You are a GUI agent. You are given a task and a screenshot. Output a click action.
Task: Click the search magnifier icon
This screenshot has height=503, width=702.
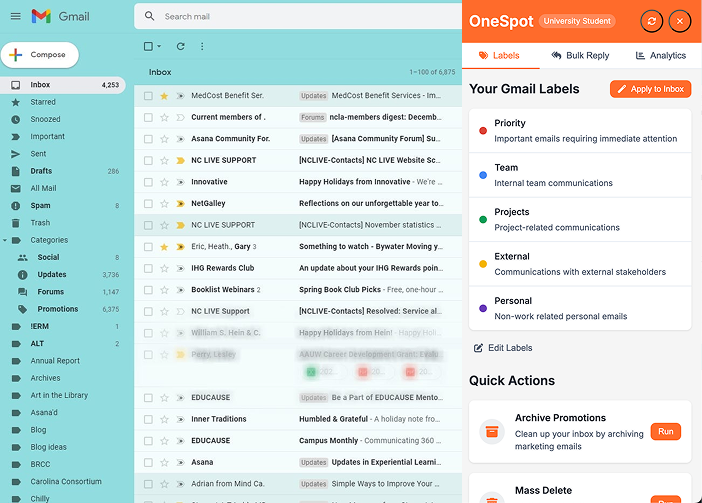(x=150, y=16)
